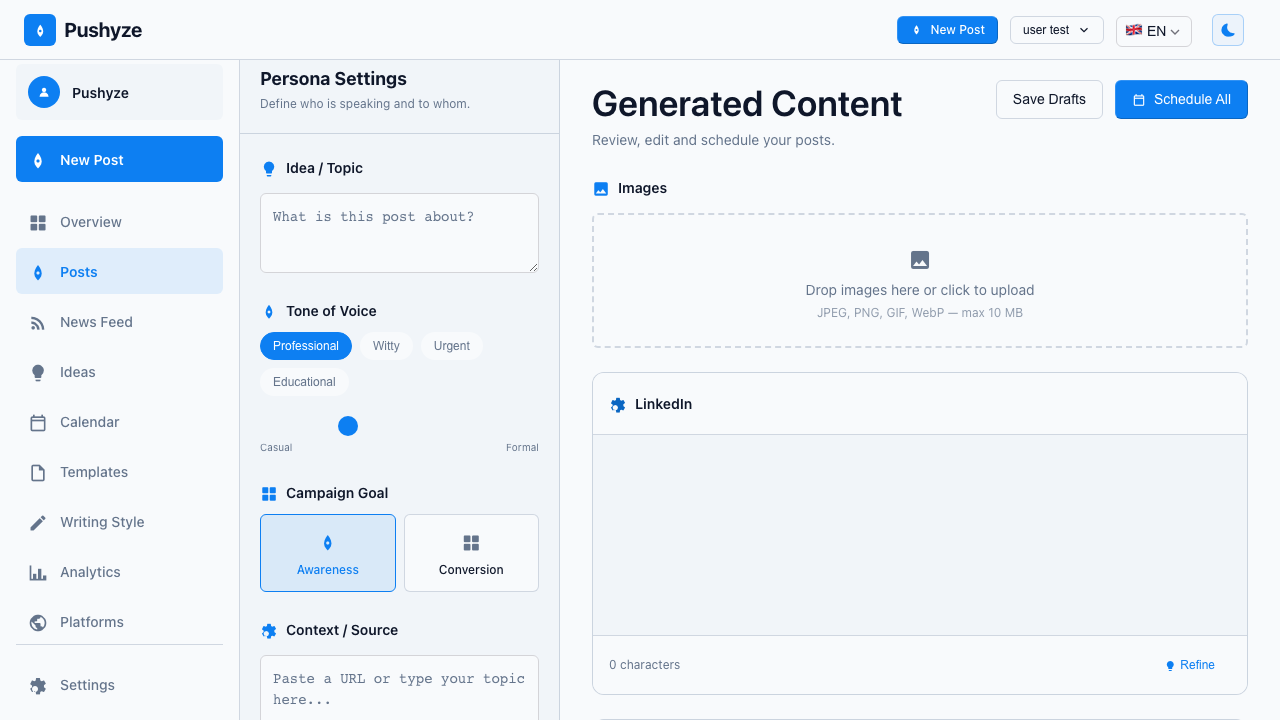The height and width of the screenshot is (720, 1280).
Task: Expand the Awareness campaign goal option
Action: point(328,553)
